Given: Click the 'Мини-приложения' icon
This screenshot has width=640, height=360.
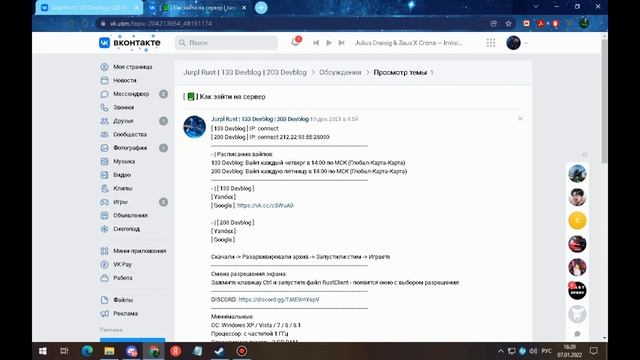Looking at the screenshot, I should point(104,251).
